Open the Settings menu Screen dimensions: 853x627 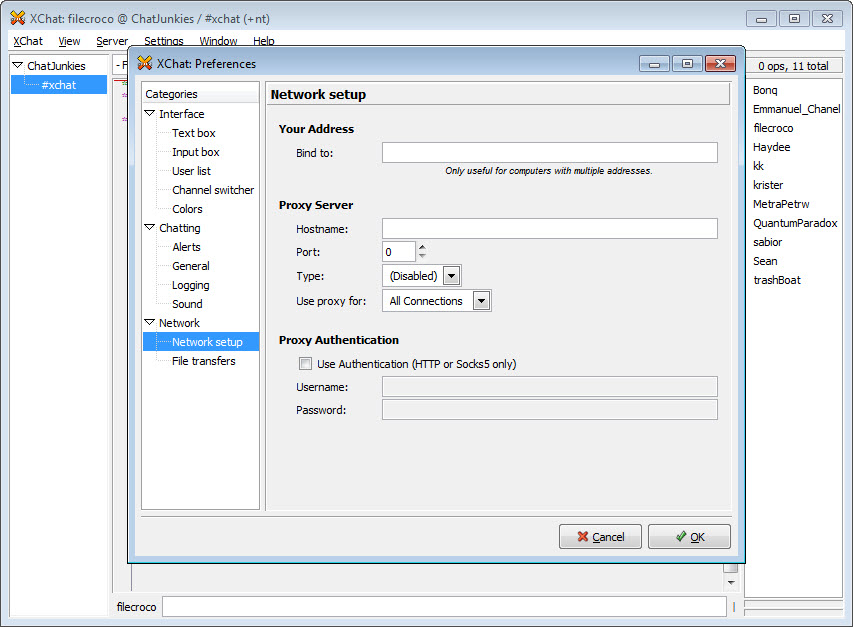(164, 41)
